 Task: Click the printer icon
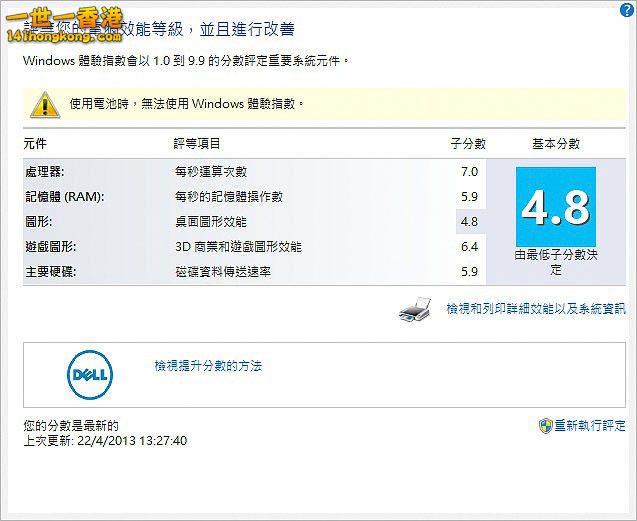point(416,310)
